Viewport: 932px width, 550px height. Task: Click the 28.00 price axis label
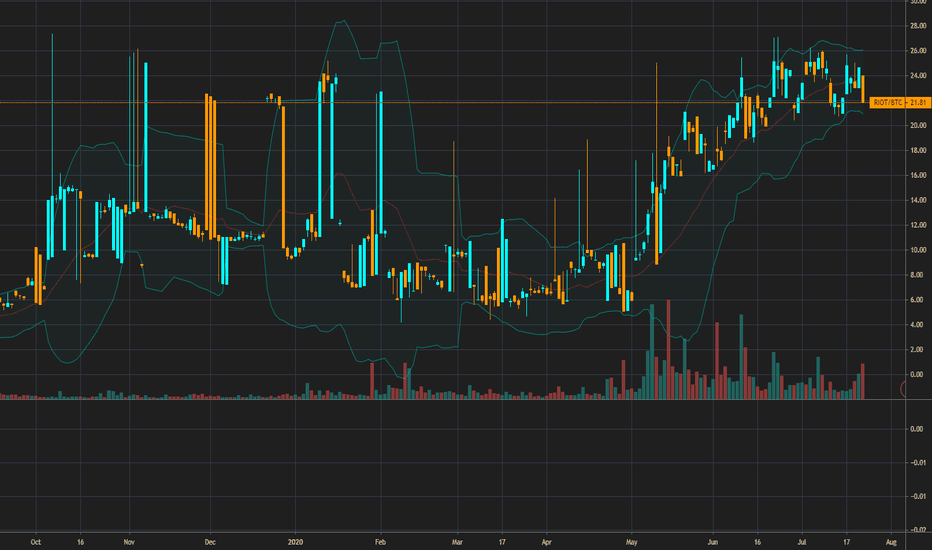click(918, 26)
